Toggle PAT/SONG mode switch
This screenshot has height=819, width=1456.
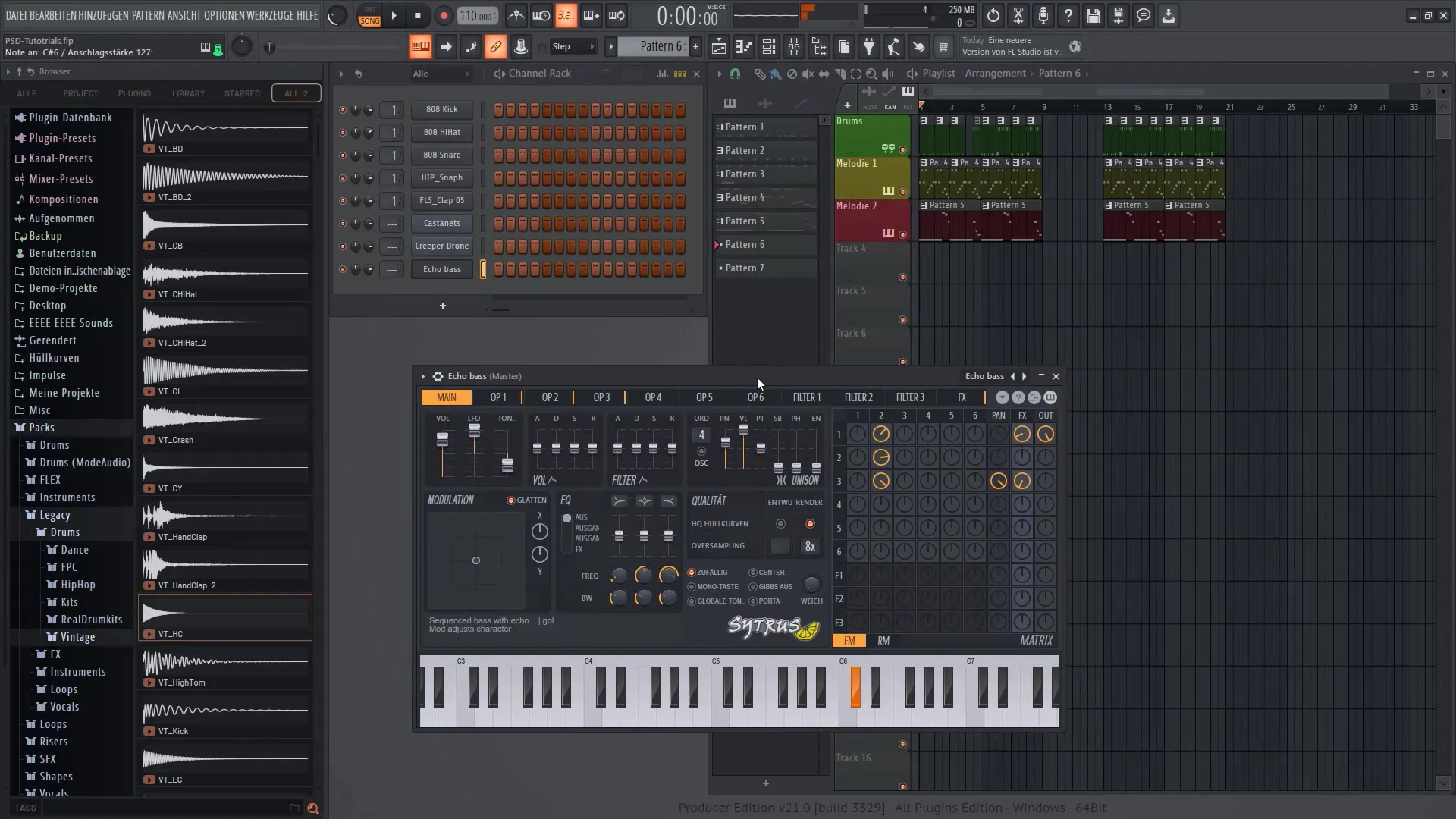[x=370, y=15]
